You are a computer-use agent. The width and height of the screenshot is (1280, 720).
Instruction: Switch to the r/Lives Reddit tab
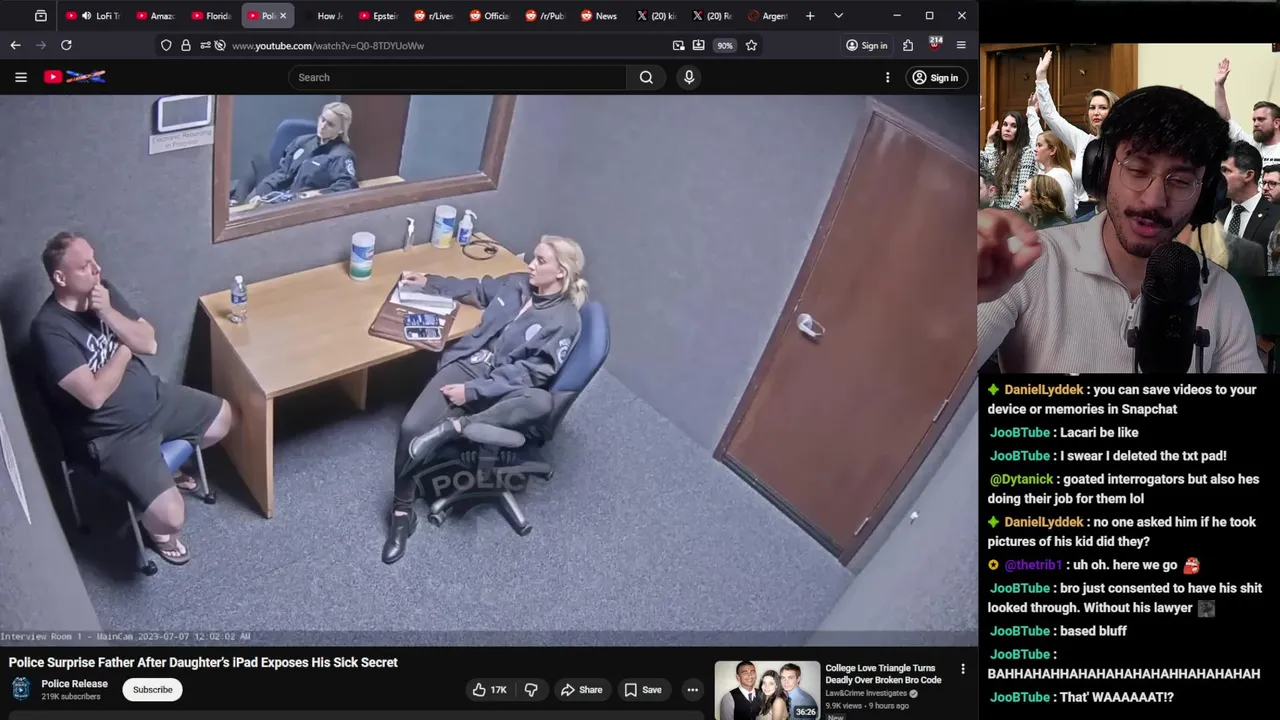click(x=433, y=16)
